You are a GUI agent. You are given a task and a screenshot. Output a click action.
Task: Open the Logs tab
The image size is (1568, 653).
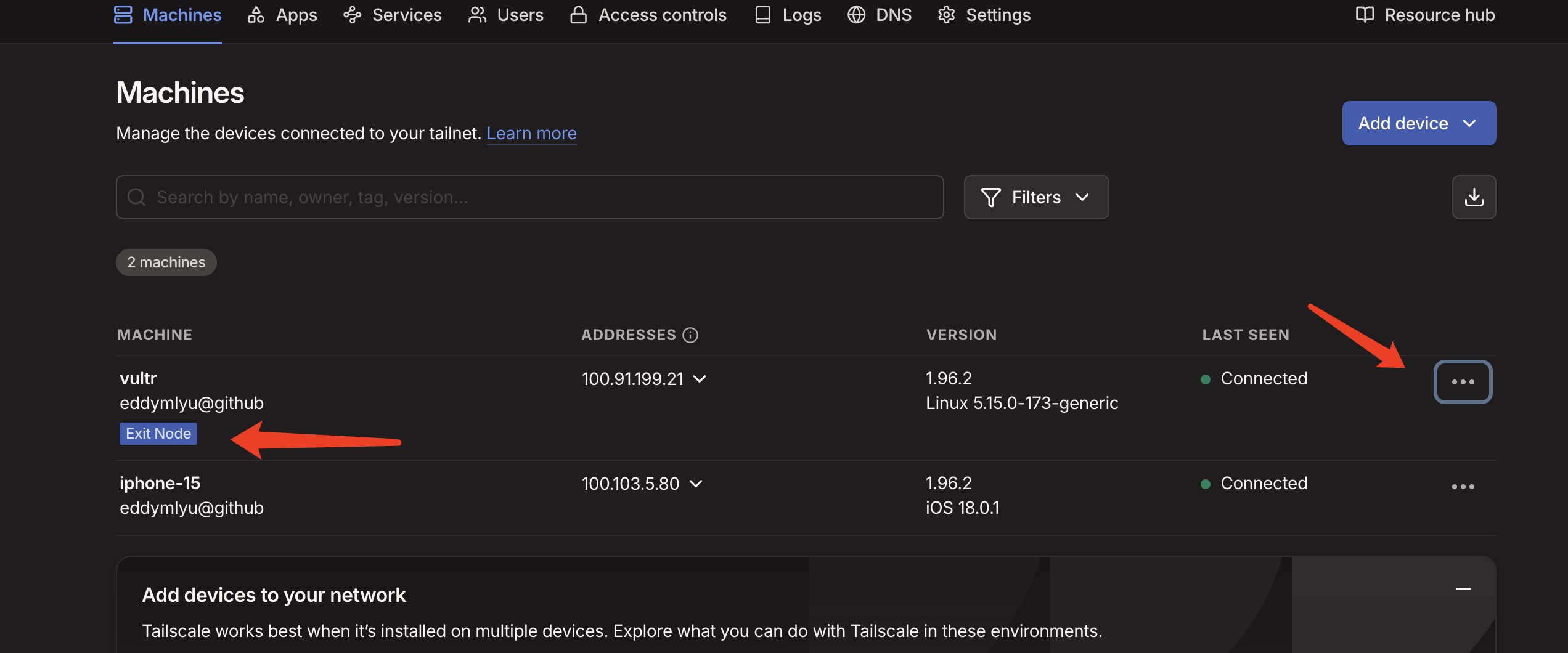(x=788, y=15)
